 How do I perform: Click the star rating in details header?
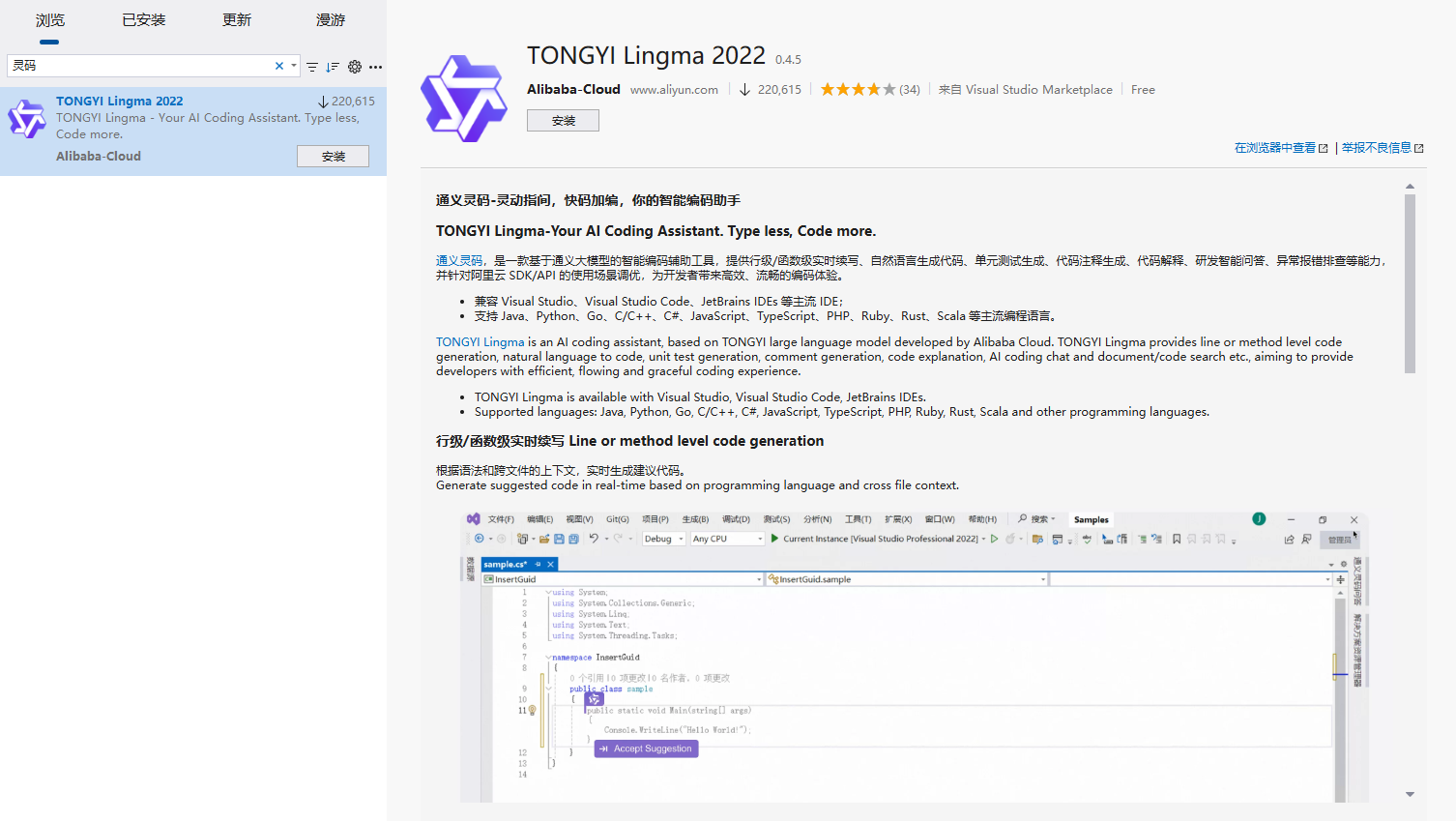[x=858, y=90]
